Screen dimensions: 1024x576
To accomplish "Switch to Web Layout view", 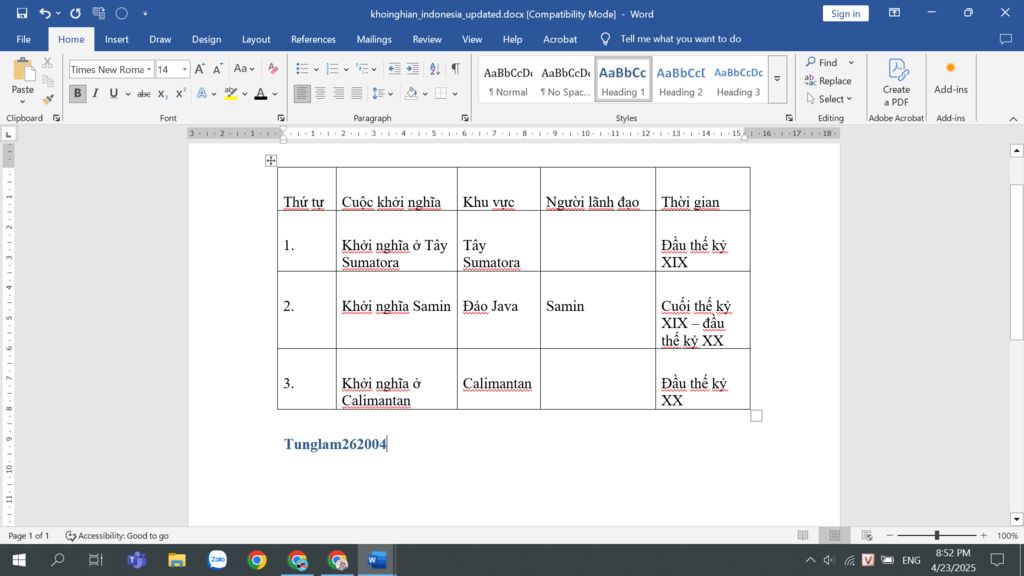I will click(x=867, y=536).
